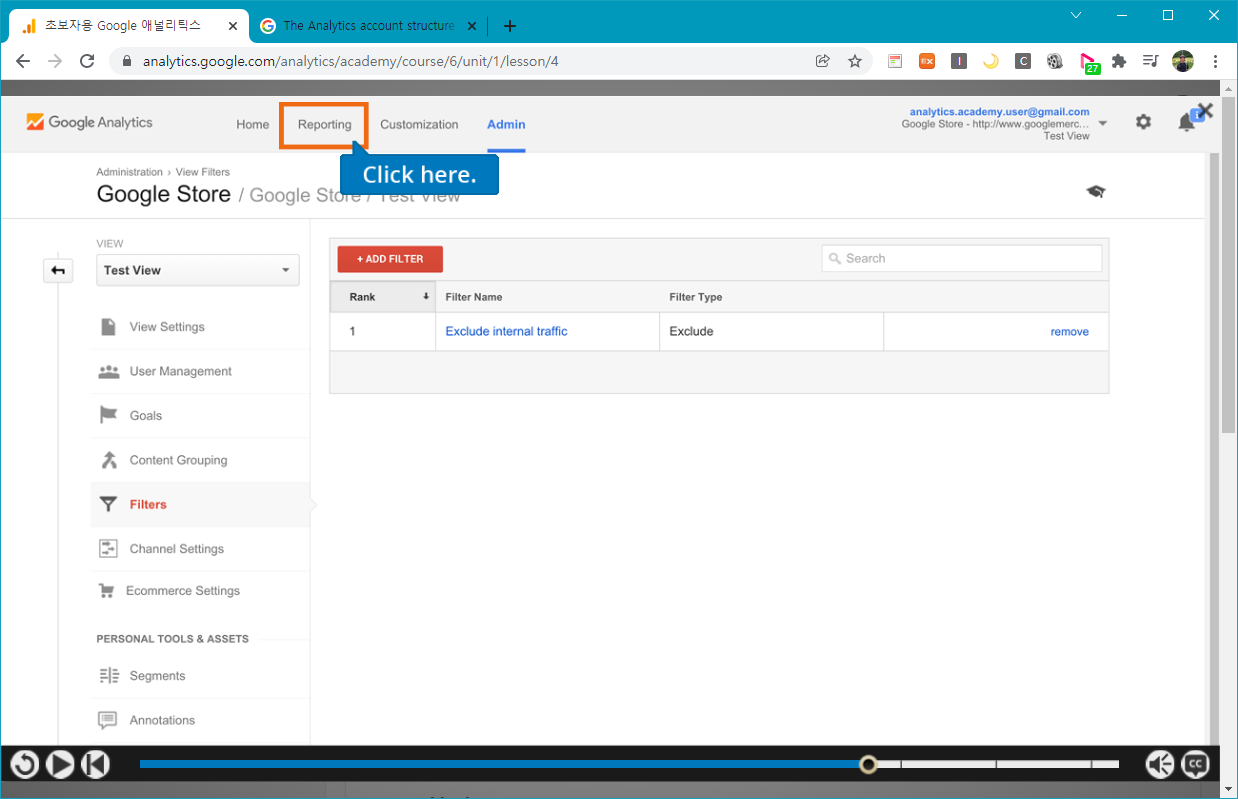
Task: Click the View Settings document icon
Action: [108, 327]
